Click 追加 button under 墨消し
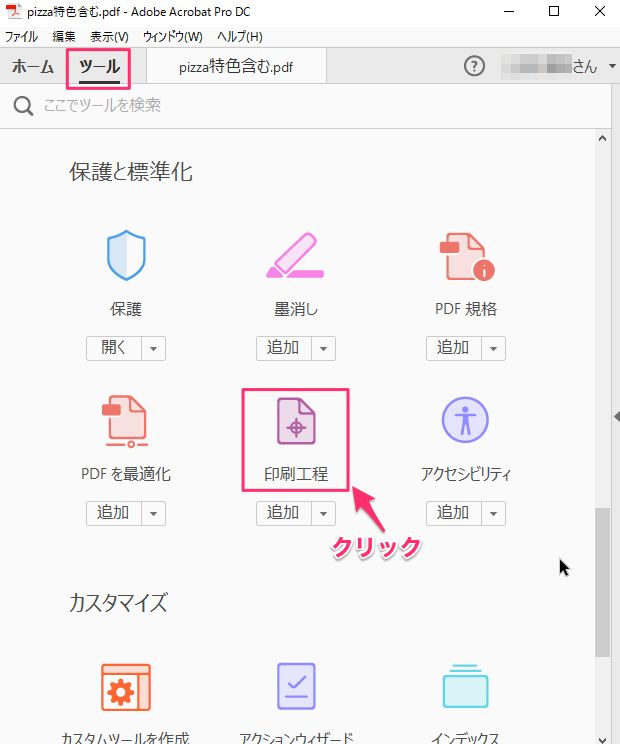The image size is (620, 744). (x=284, y=348)
